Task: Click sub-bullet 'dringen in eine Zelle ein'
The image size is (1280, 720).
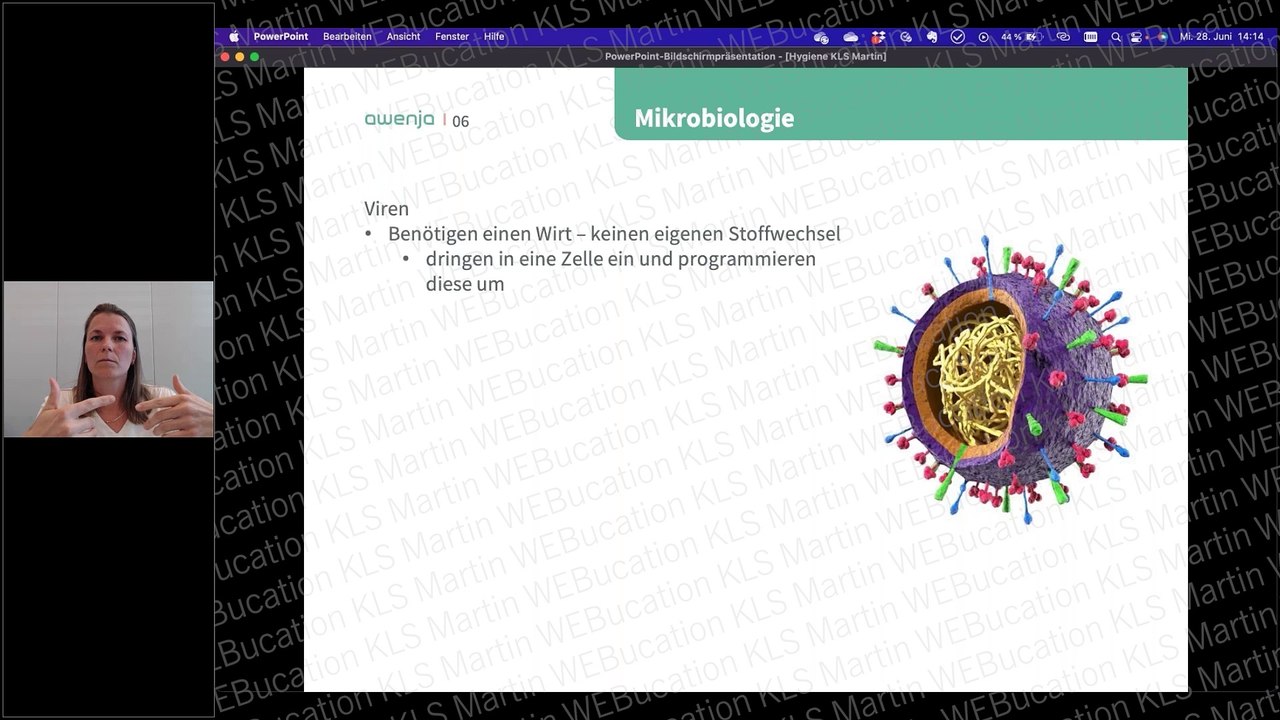Action: (x=621, y=271)
